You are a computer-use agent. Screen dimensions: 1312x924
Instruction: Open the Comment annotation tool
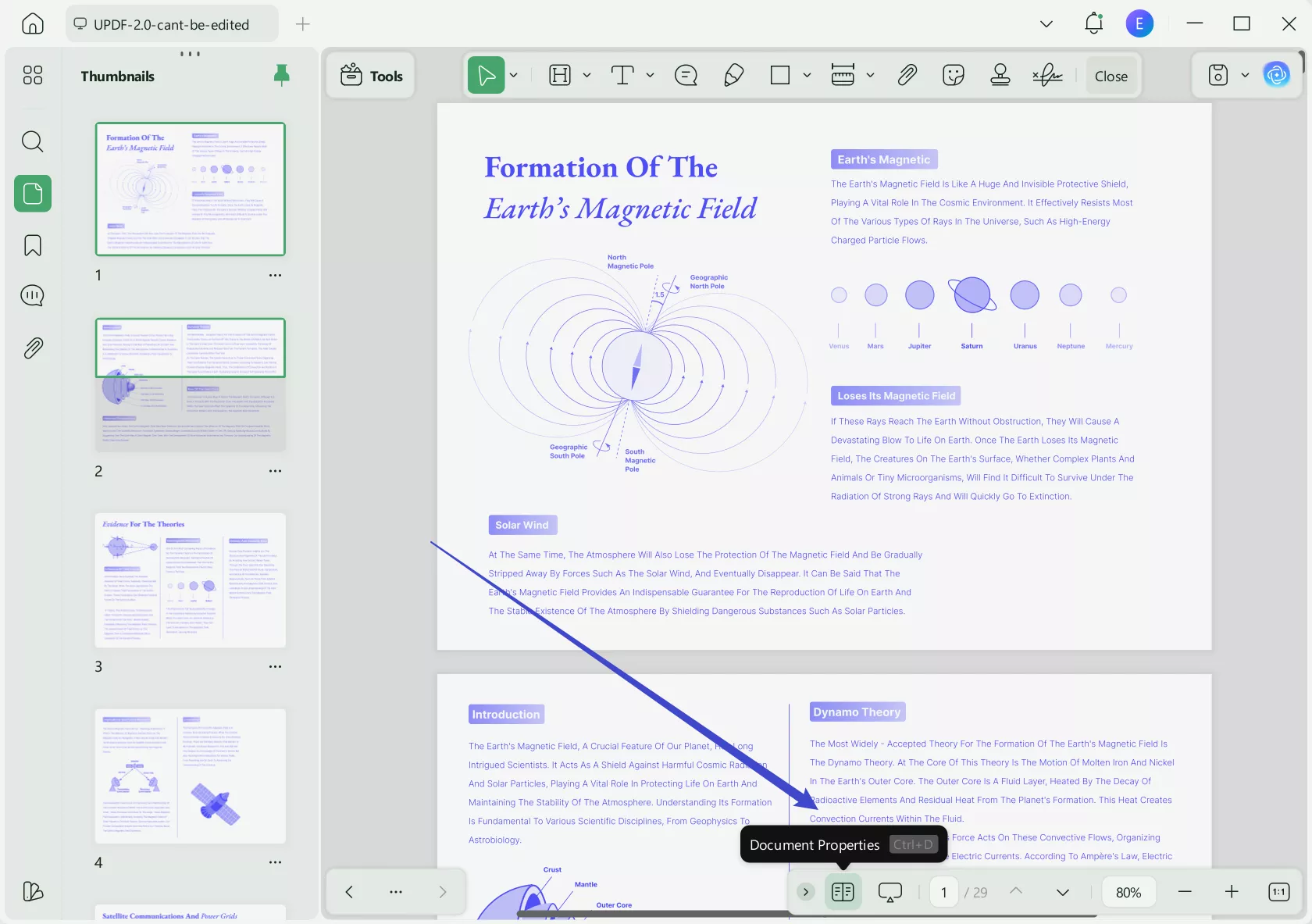point(685,75)
